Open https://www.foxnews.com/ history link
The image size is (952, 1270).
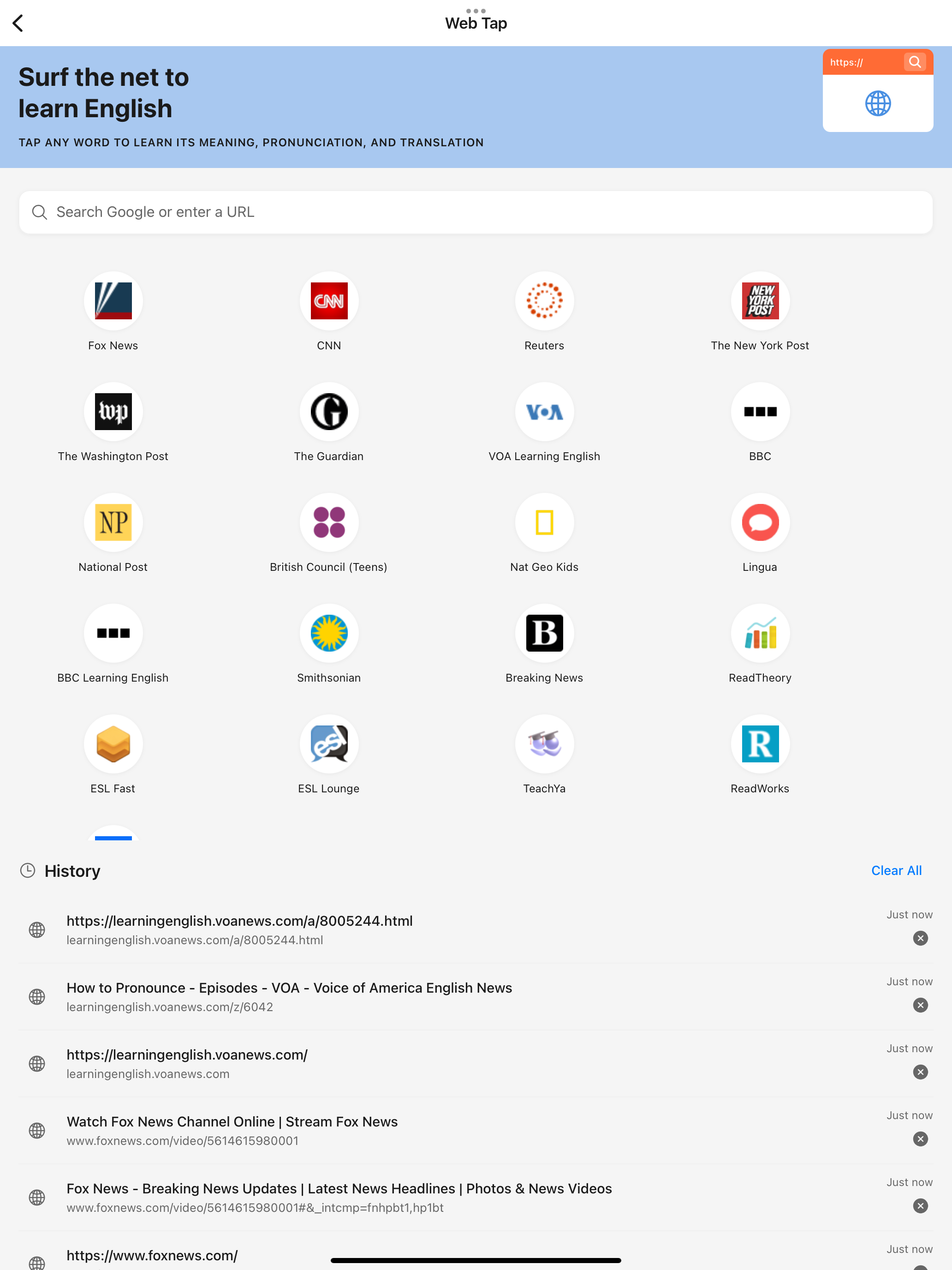click(x=152, y=1256)
